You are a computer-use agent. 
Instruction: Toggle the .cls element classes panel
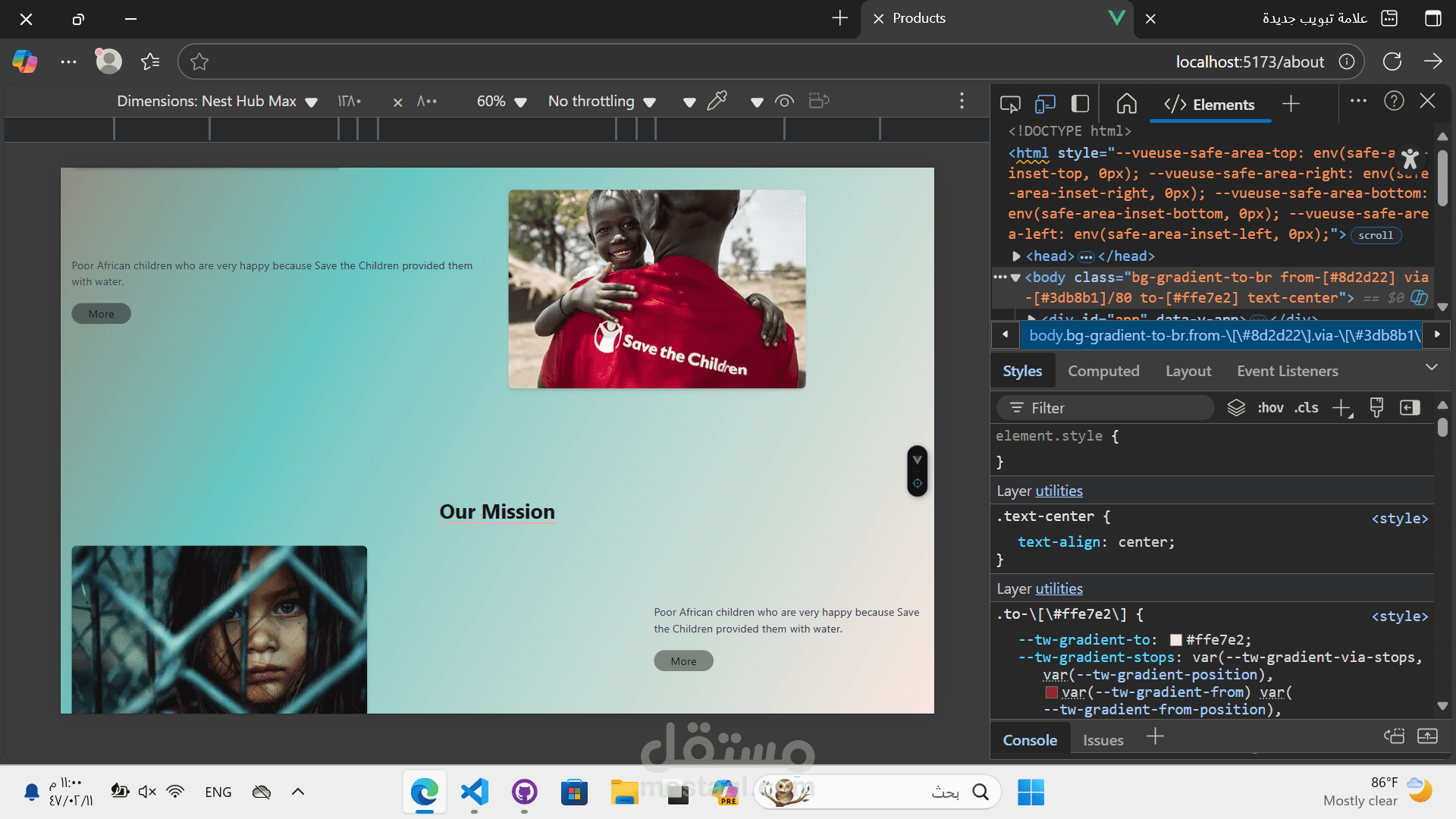pos(1306,408)
